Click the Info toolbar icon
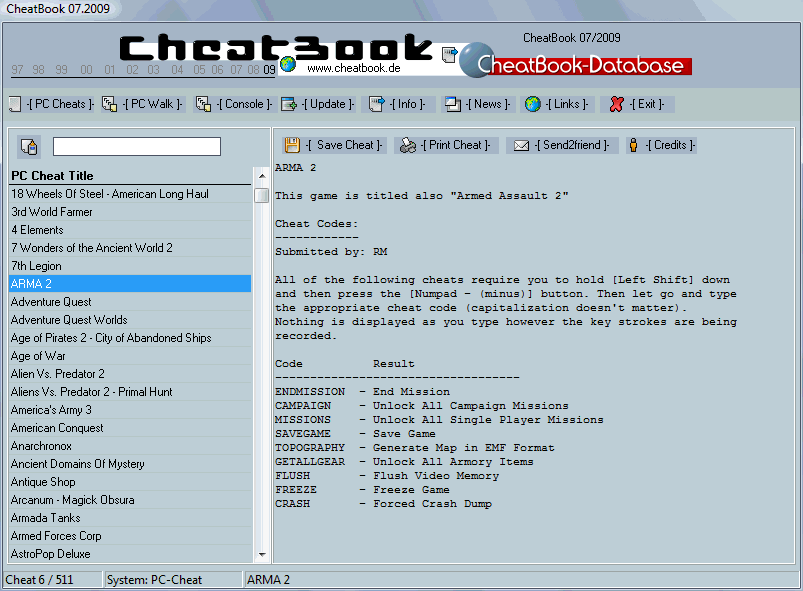The width and height of the screenshot is (803, 591). coord(376,104)
